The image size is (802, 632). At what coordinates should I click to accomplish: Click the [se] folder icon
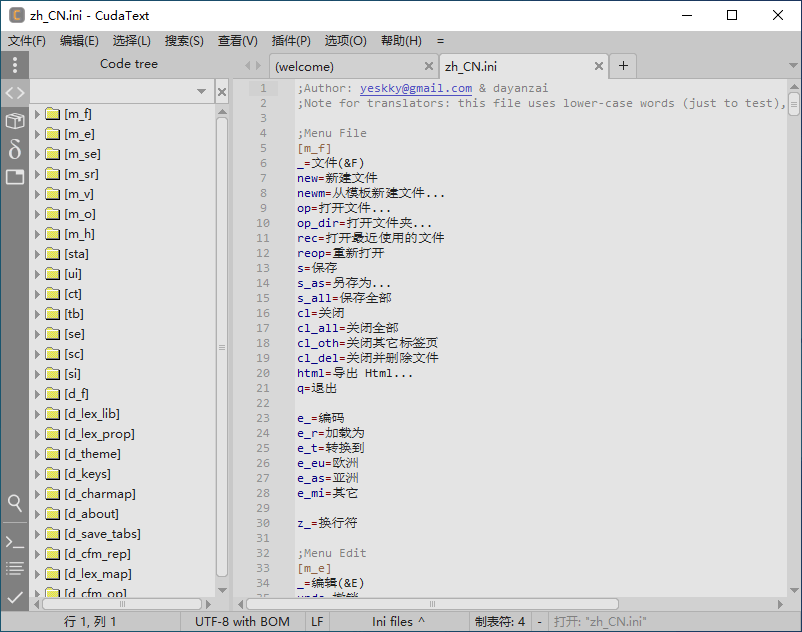click(x=52, y=334)
